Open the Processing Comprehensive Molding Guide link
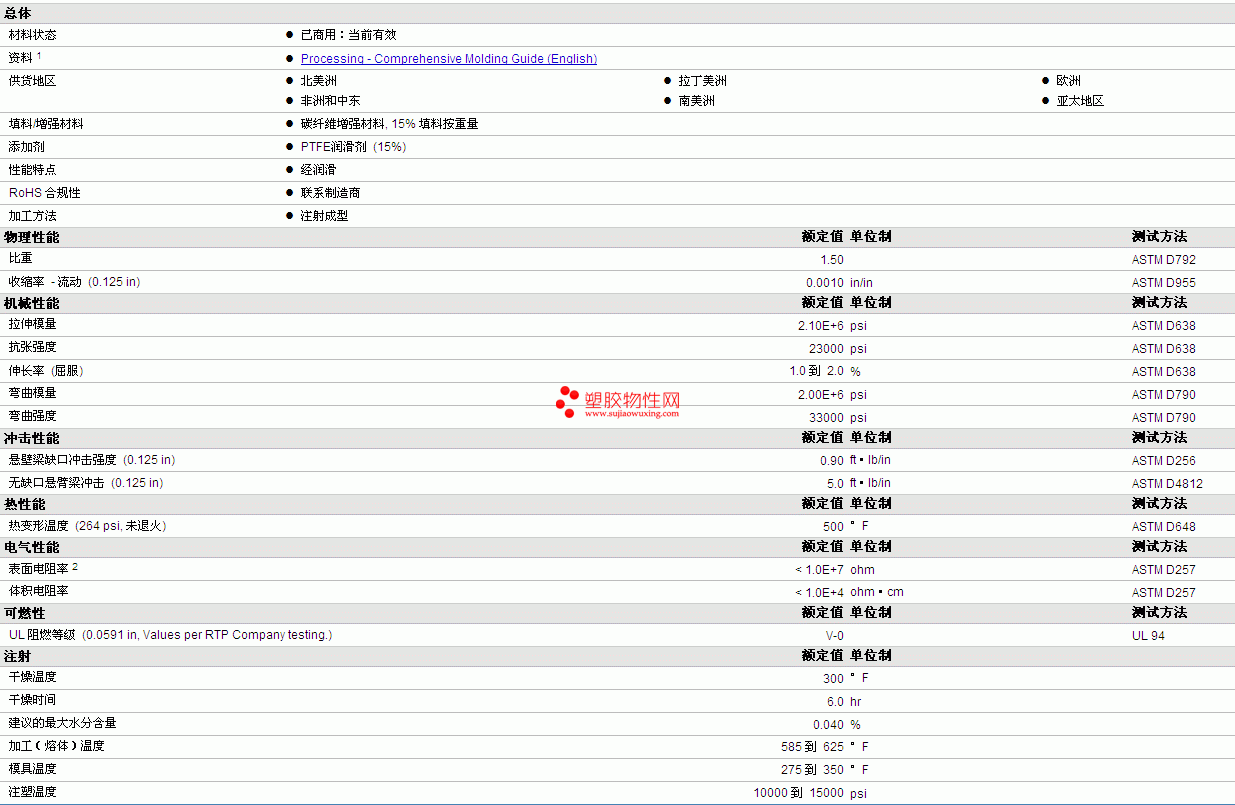This screenshot has height=805, width=1235. click(449, 59)
